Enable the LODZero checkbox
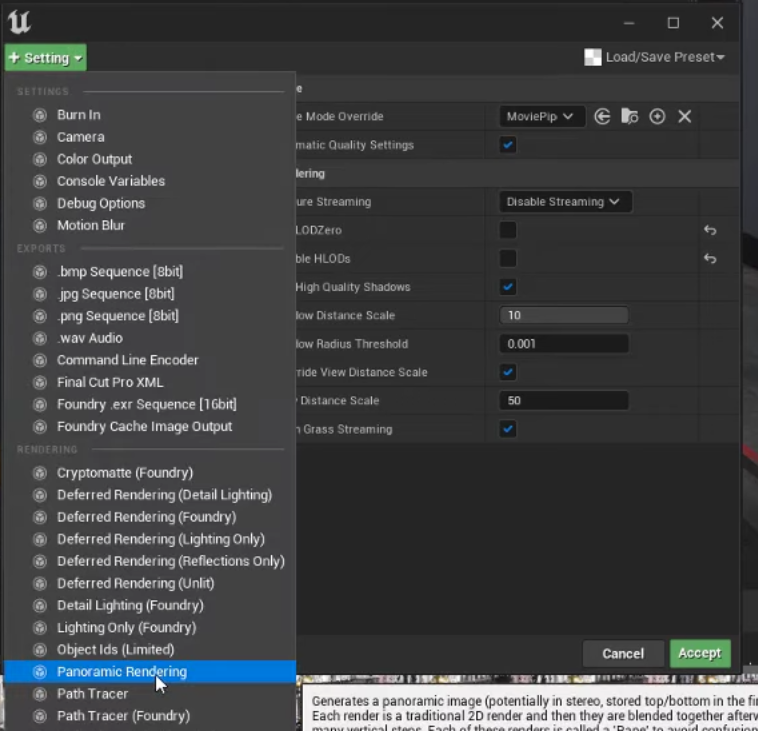This screenshot has width=758, height=731. point(508,230)
